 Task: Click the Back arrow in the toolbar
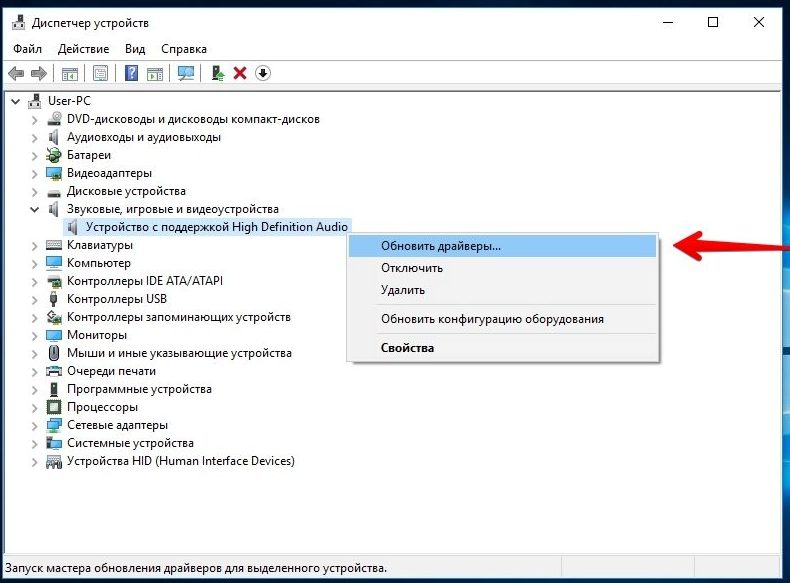(16, 73)
